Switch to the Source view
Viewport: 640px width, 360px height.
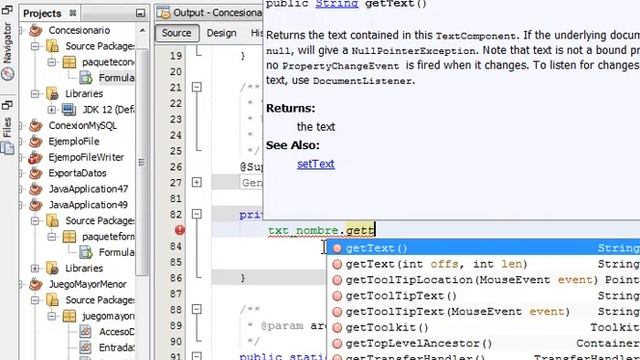point(177,33)
